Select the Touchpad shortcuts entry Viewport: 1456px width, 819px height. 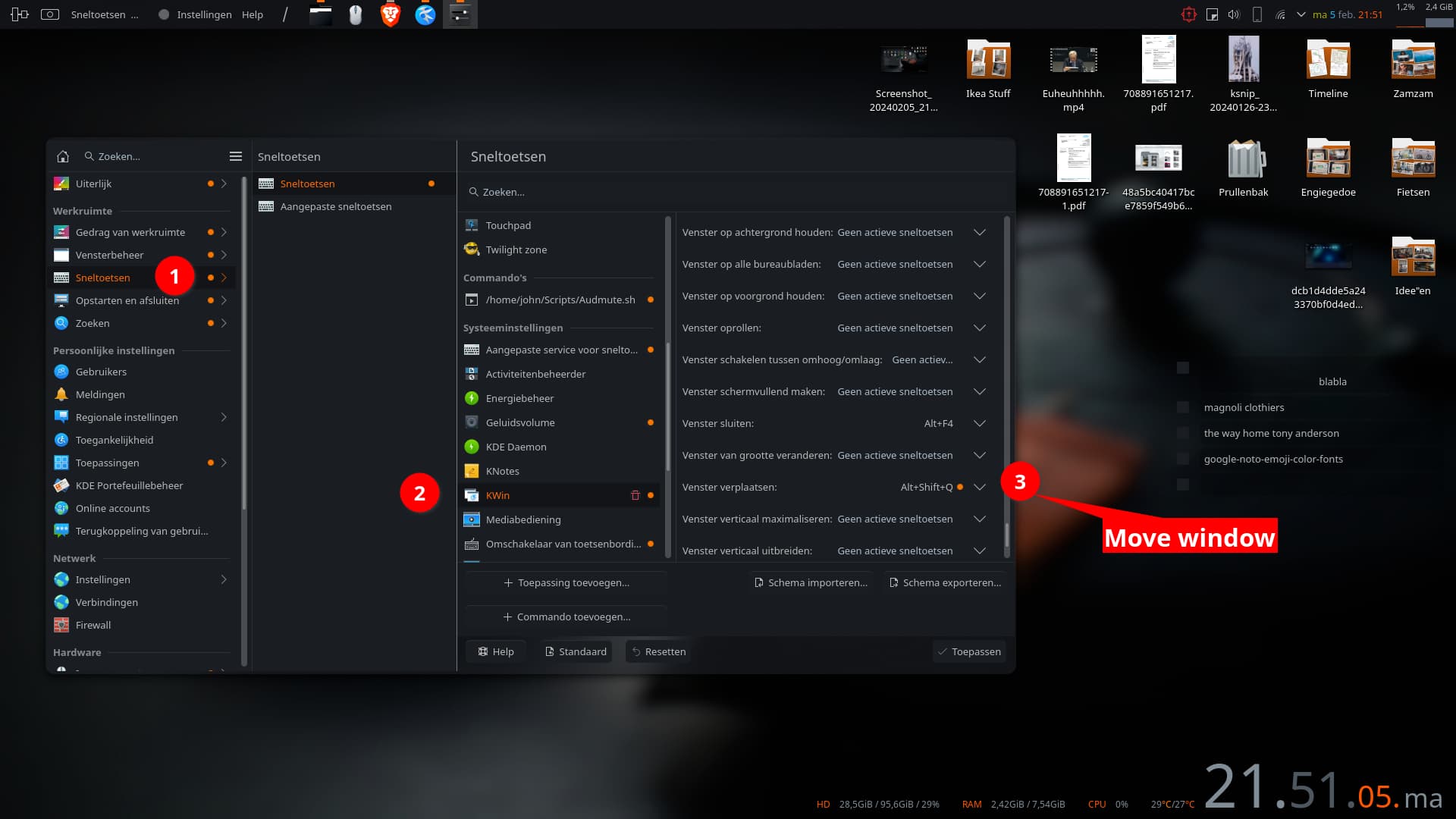508,224
